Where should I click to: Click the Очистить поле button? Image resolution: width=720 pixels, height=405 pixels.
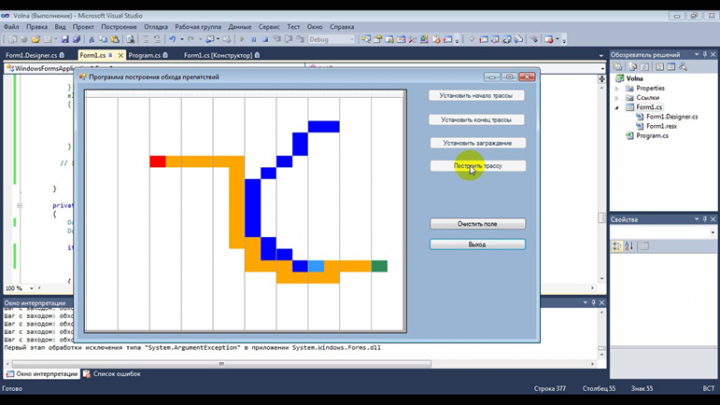478,224
